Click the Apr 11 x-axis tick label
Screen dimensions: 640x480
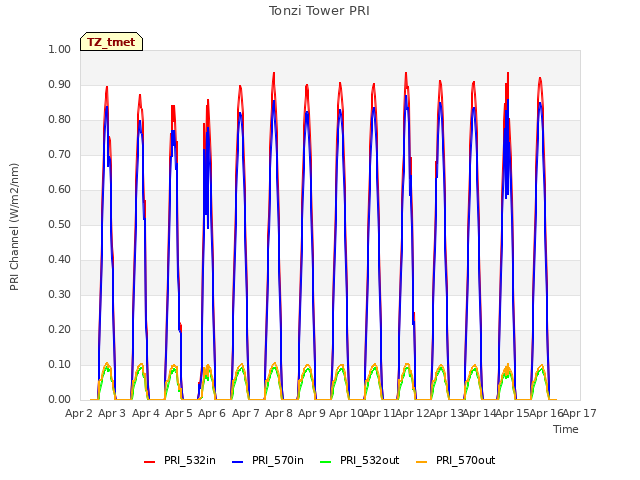tap(379, 413)
